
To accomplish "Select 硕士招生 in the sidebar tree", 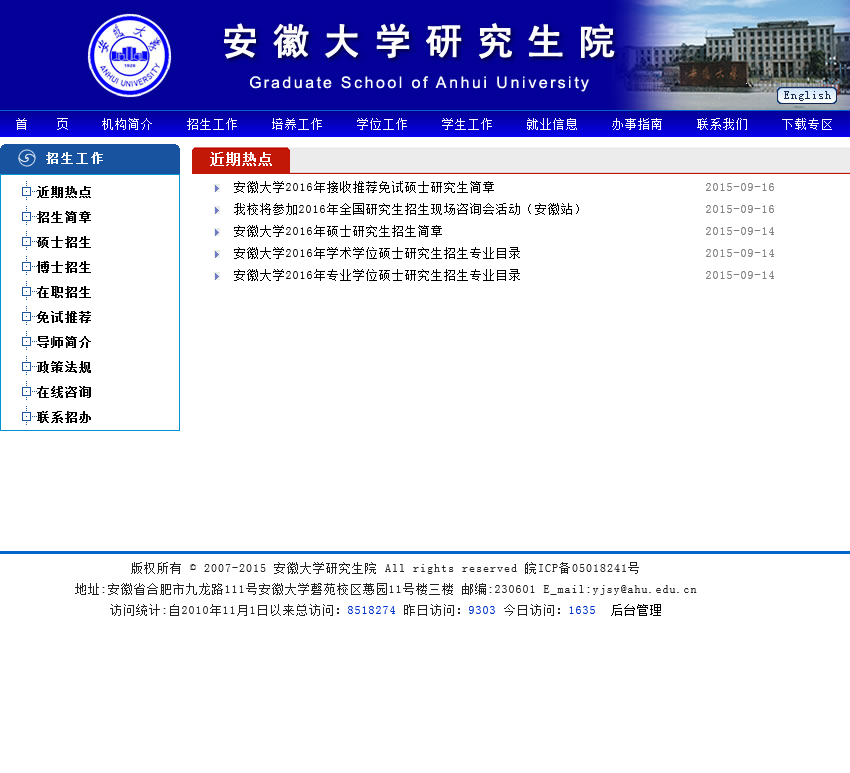I will coord(64,242).
